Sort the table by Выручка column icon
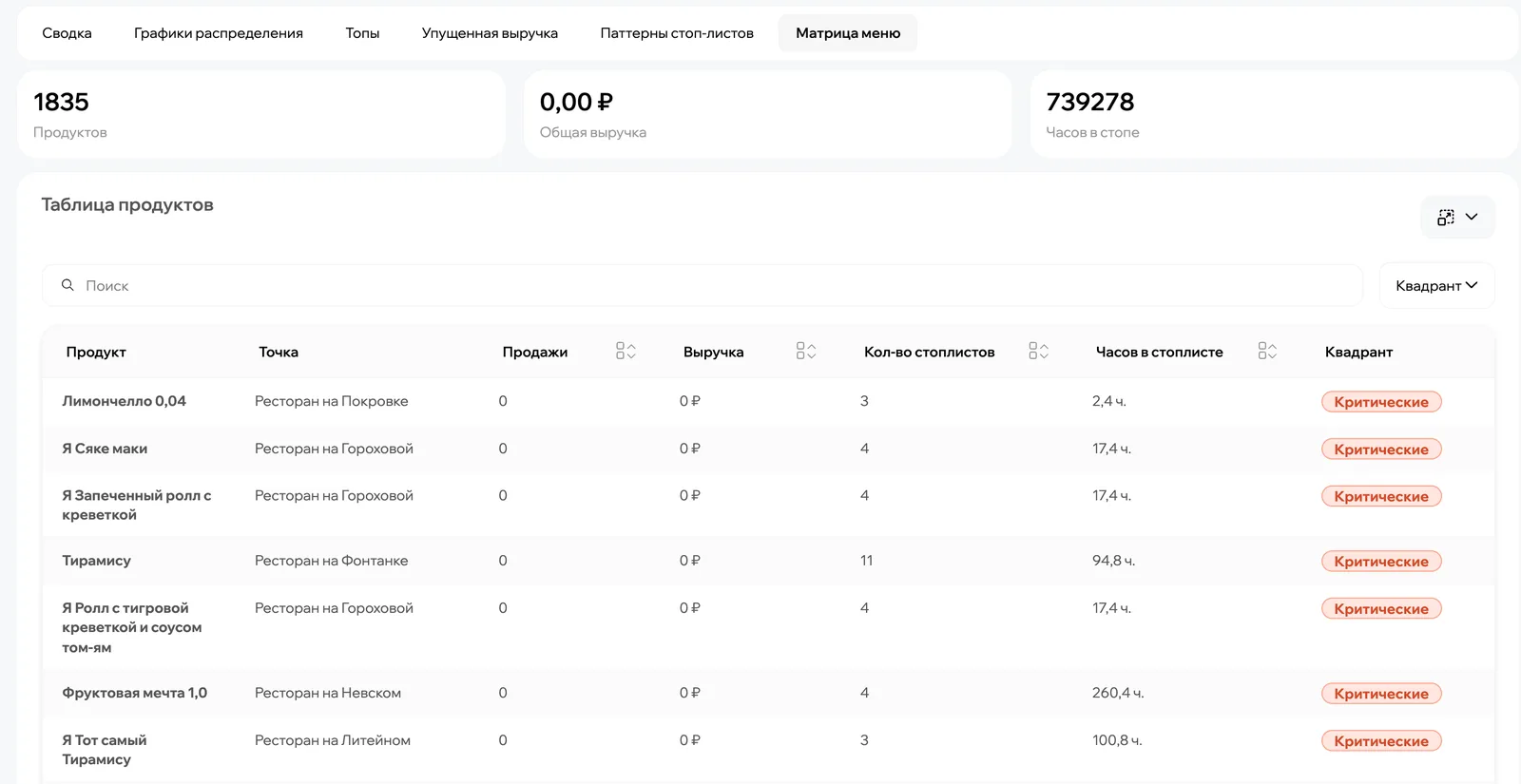The width and height of the screenshot is (1521, 784). click(806, 352)
